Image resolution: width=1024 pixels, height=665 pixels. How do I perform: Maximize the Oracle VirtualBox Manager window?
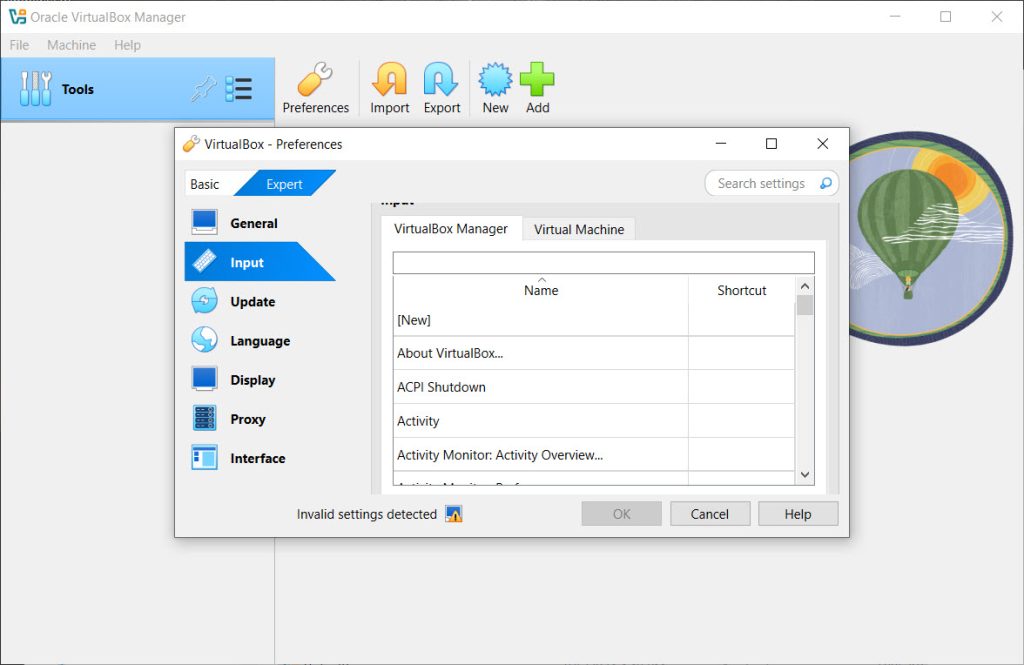pos(946,17)
